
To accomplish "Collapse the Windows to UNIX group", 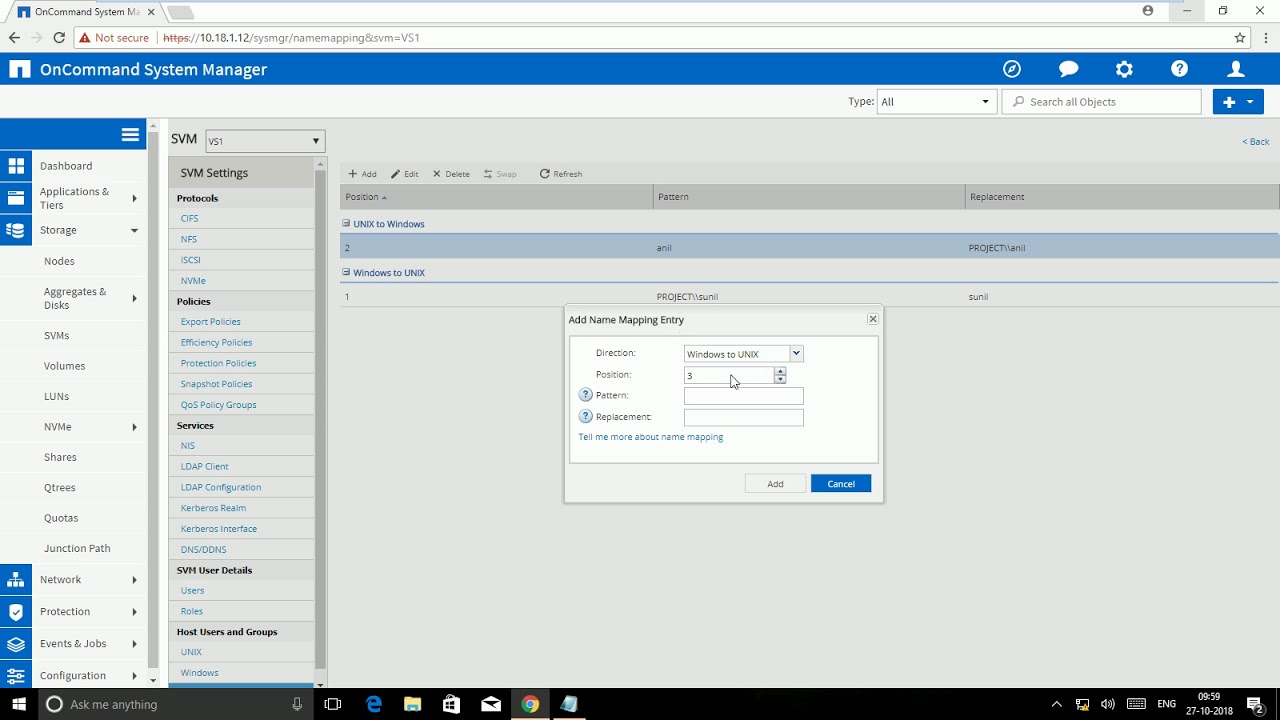I will 346,272.
